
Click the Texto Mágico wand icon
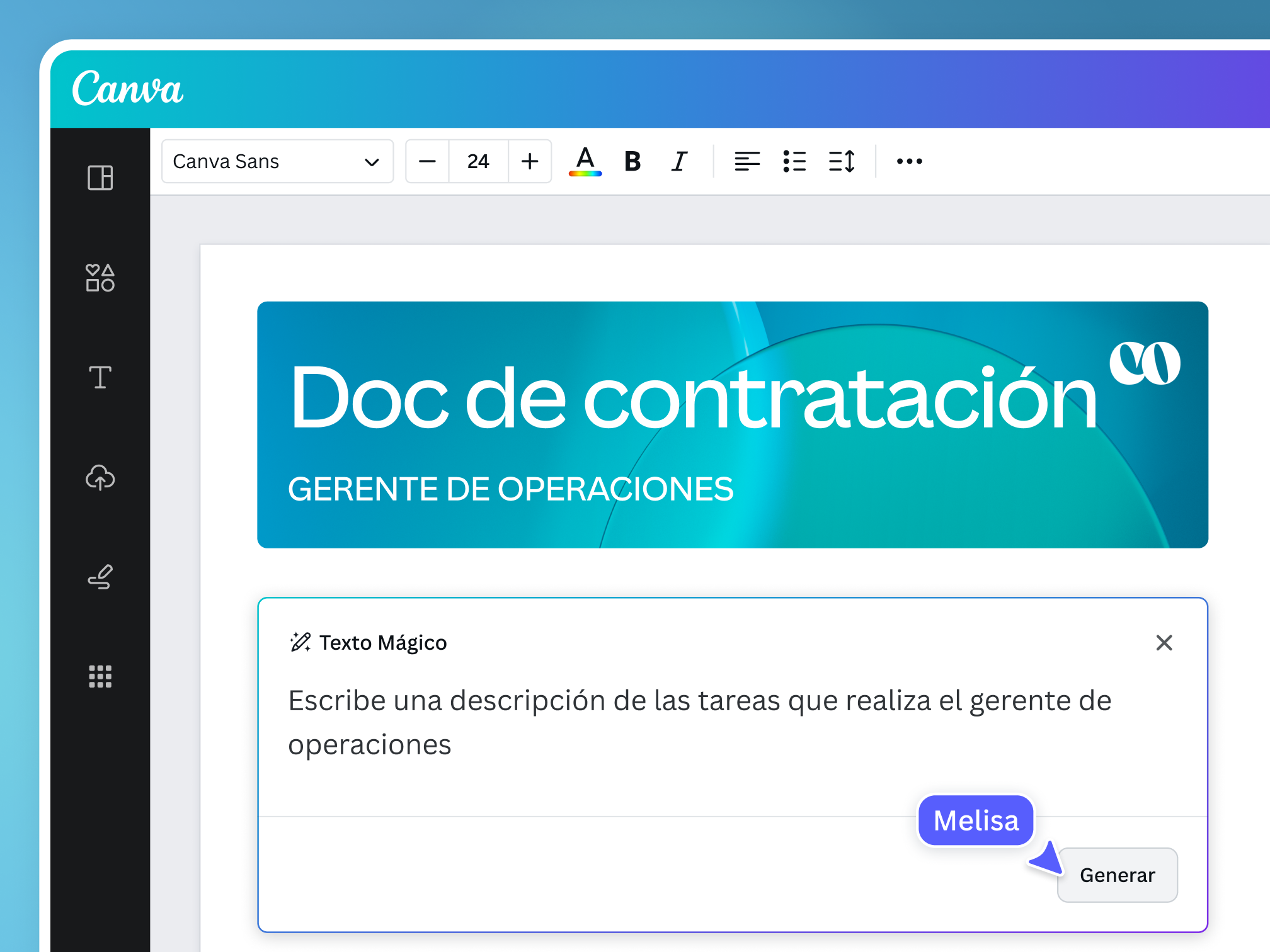tap(300, 642)
